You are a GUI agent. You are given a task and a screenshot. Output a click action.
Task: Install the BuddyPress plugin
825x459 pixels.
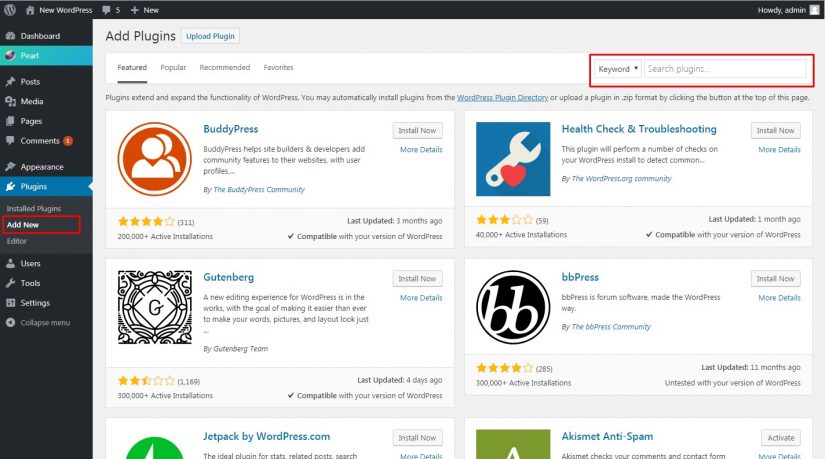417,131
